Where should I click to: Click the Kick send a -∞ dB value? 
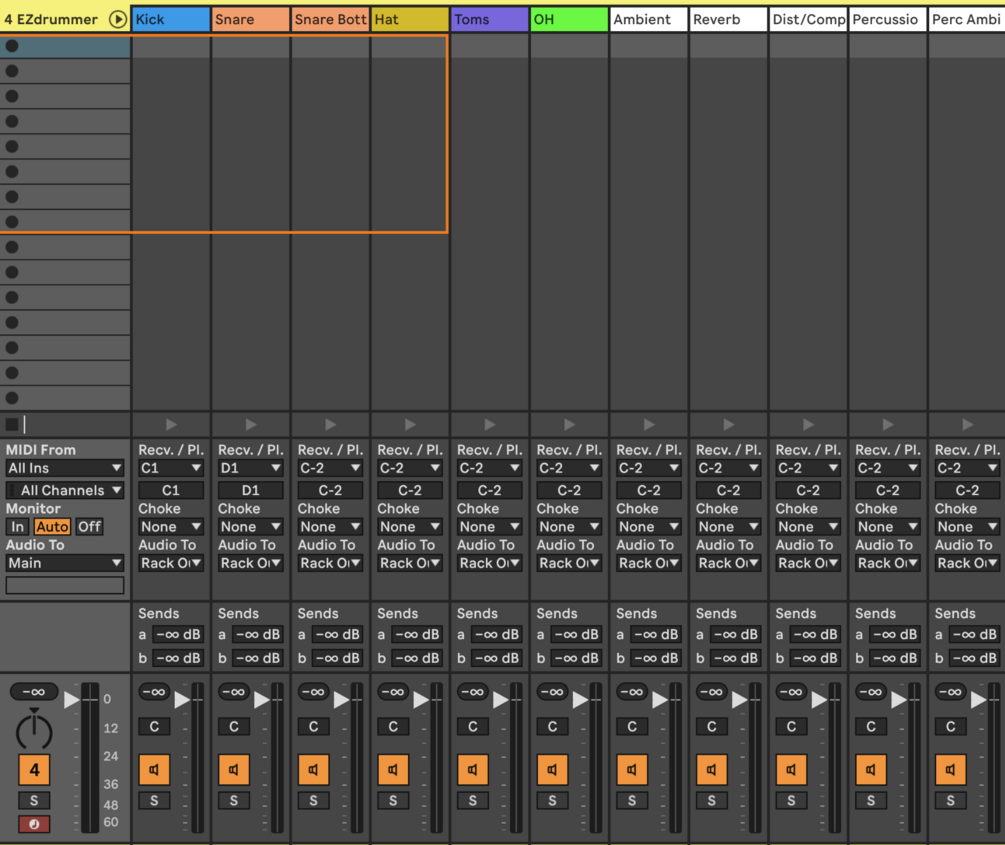(179, 635)
